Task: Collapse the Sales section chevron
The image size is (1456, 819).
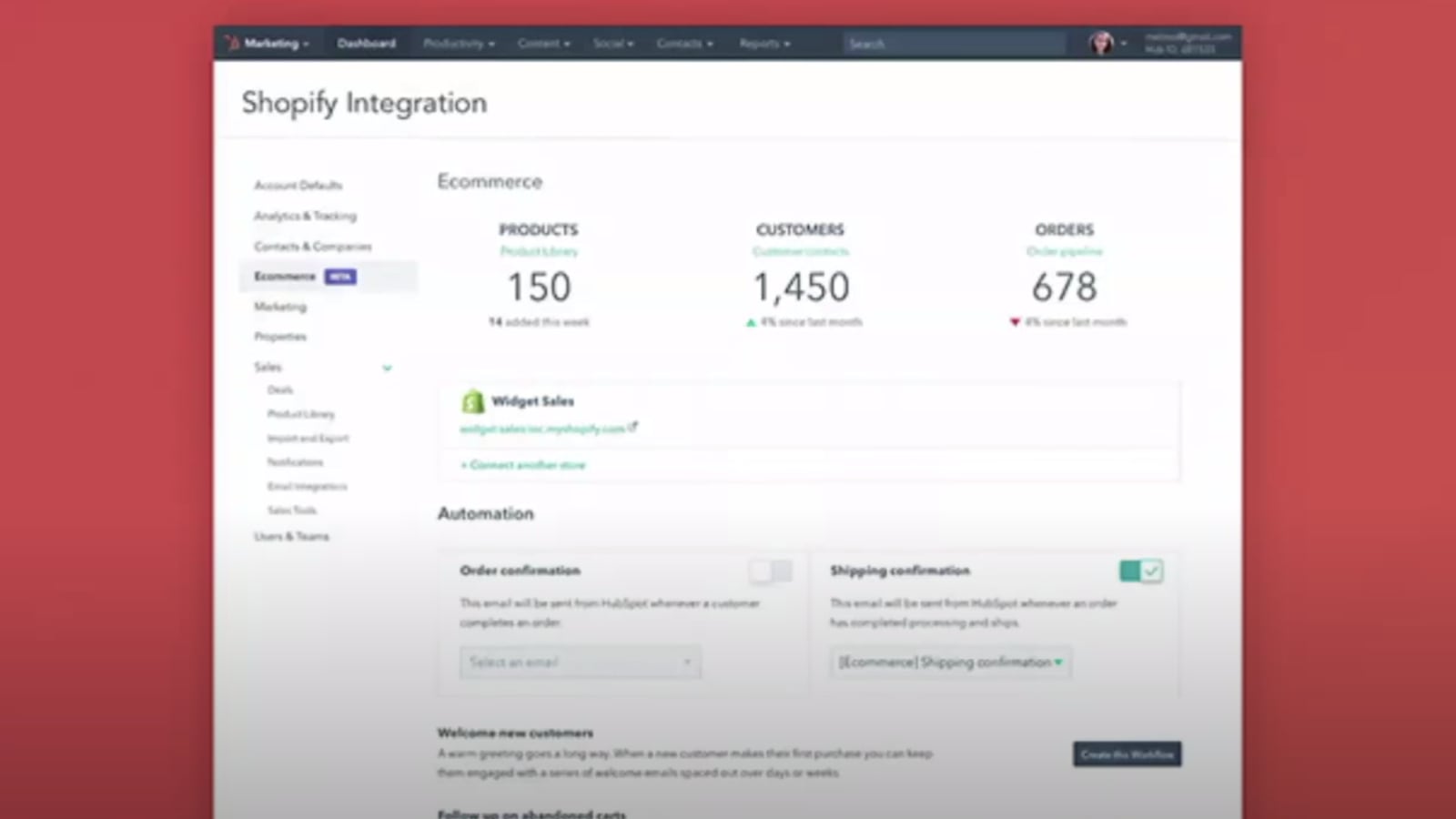Action: (x=387, y=368)
